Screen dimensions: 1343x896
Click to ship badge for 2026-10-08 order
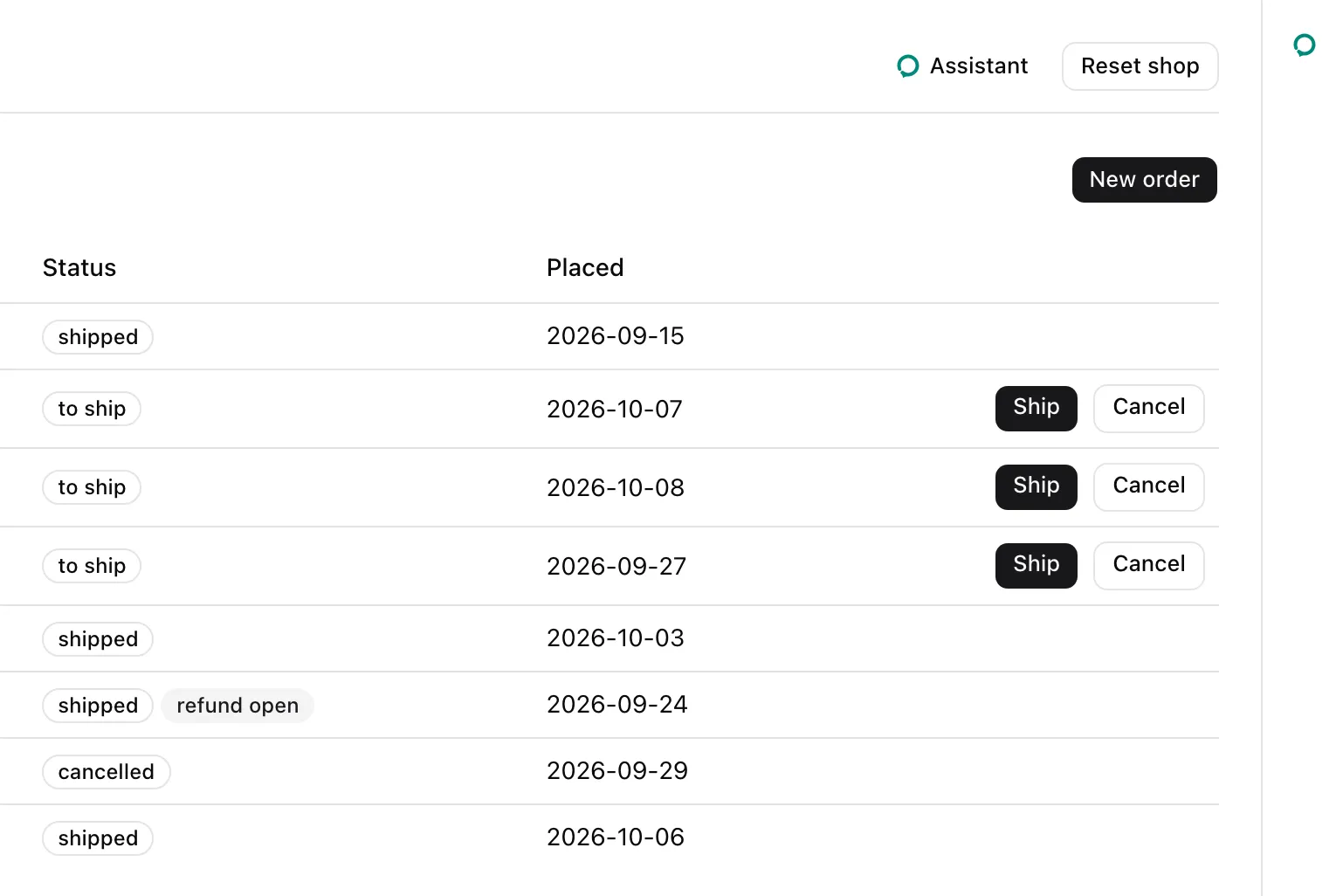tap(92, 487)
